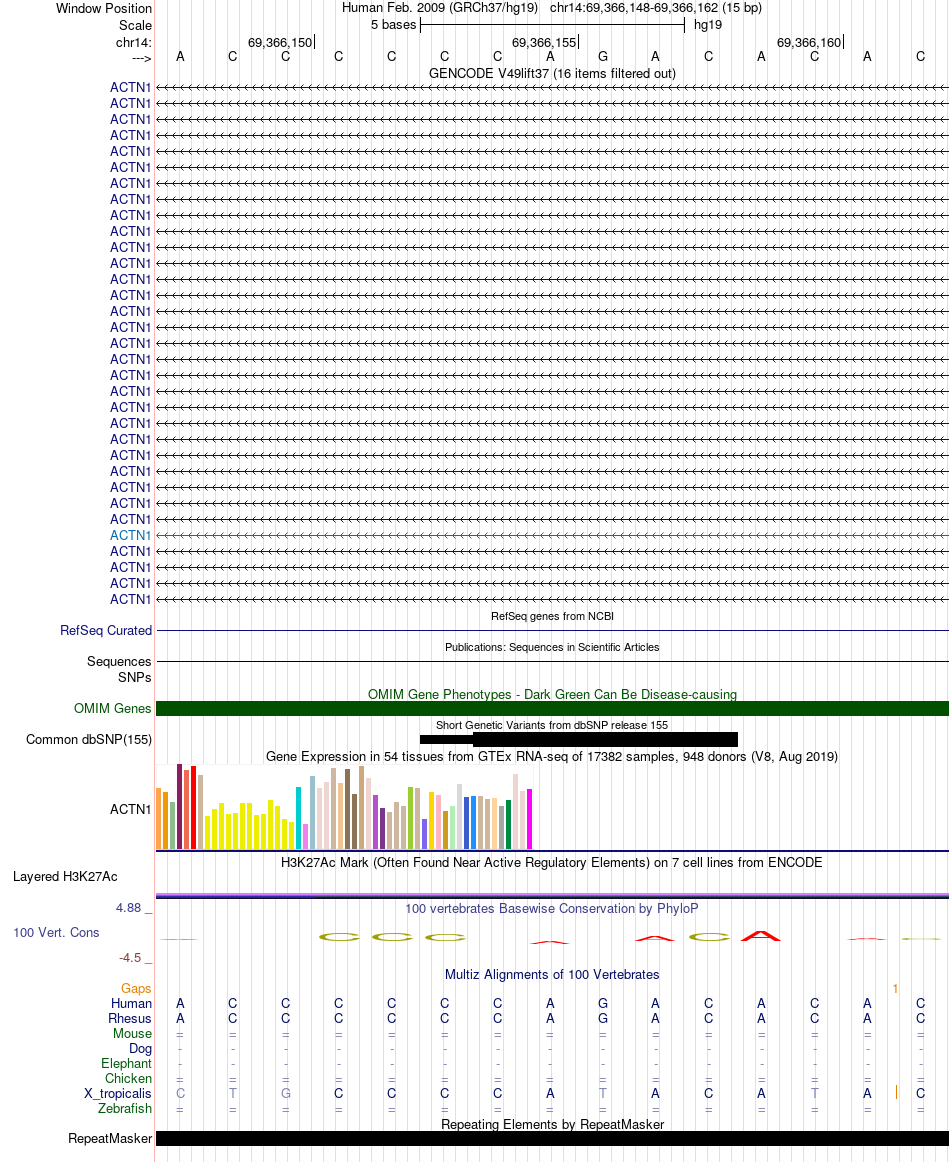Click the ACTN1 label beside GTEx bar chart

[x=130, y=809]
